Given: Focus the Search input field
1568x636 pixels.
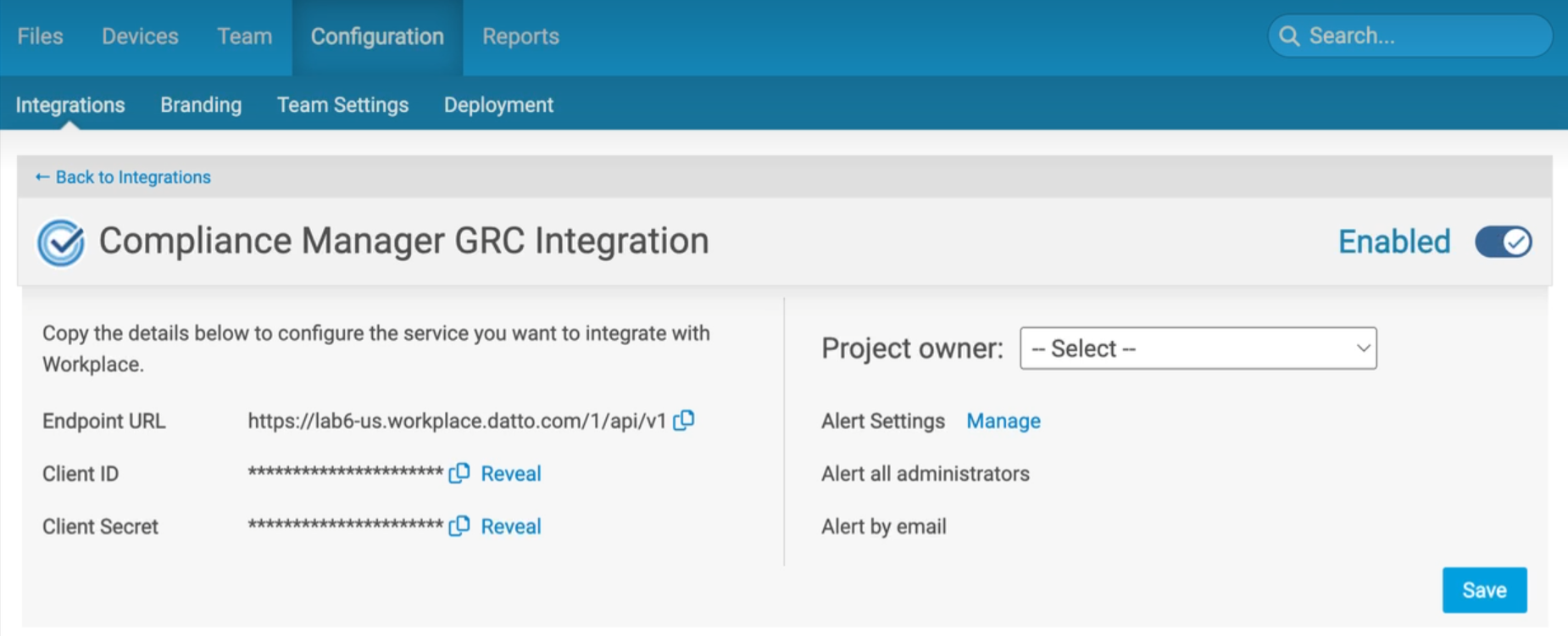Looking at the screenshot, I should point(1424,36).
